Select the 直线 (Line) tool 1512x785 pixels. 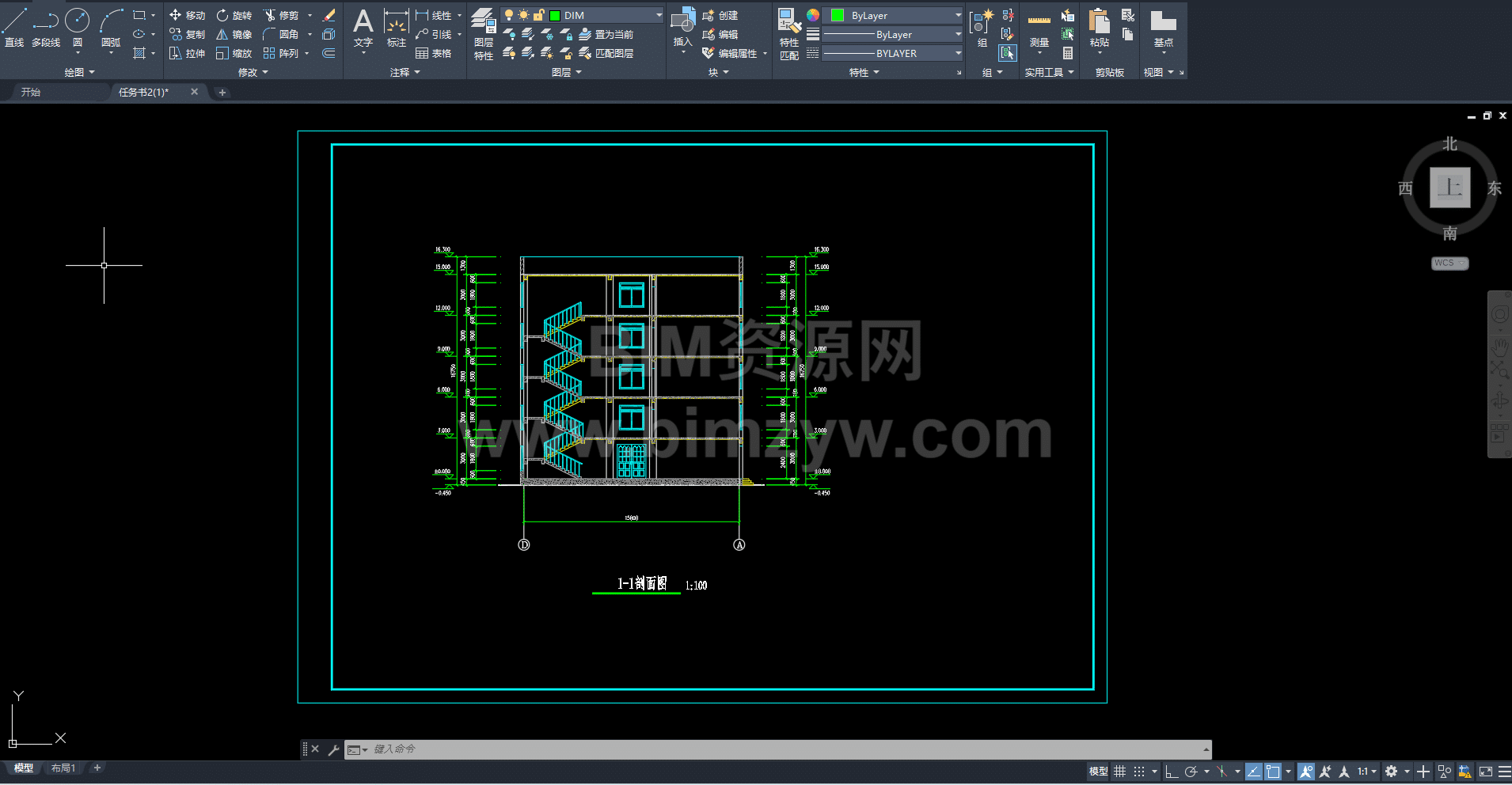click(x=14, y=27)
